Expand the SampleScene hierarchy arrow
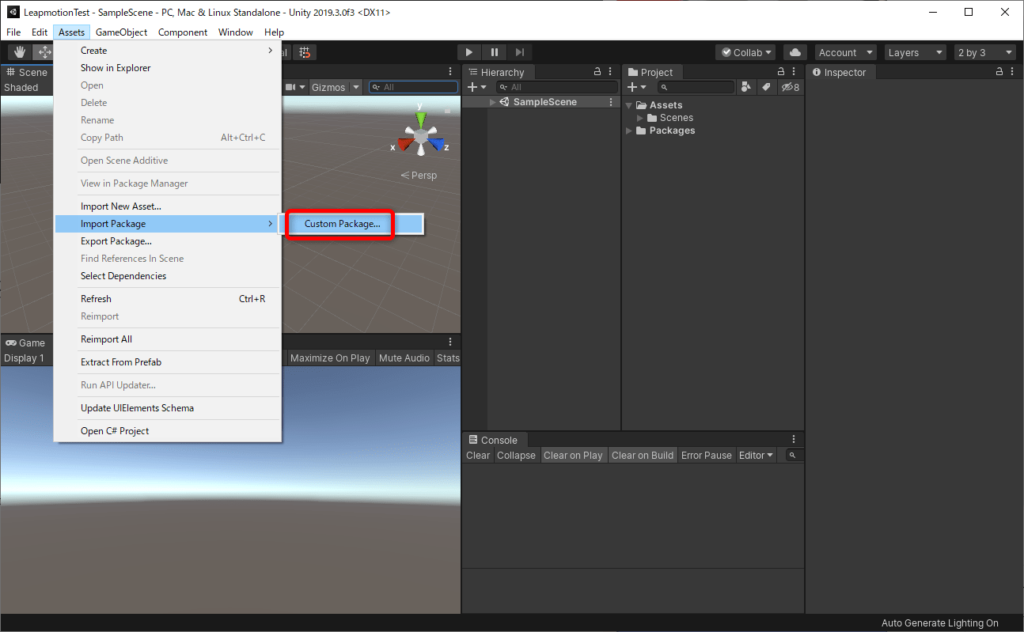The image size is (1024, 632). (492, 102)
